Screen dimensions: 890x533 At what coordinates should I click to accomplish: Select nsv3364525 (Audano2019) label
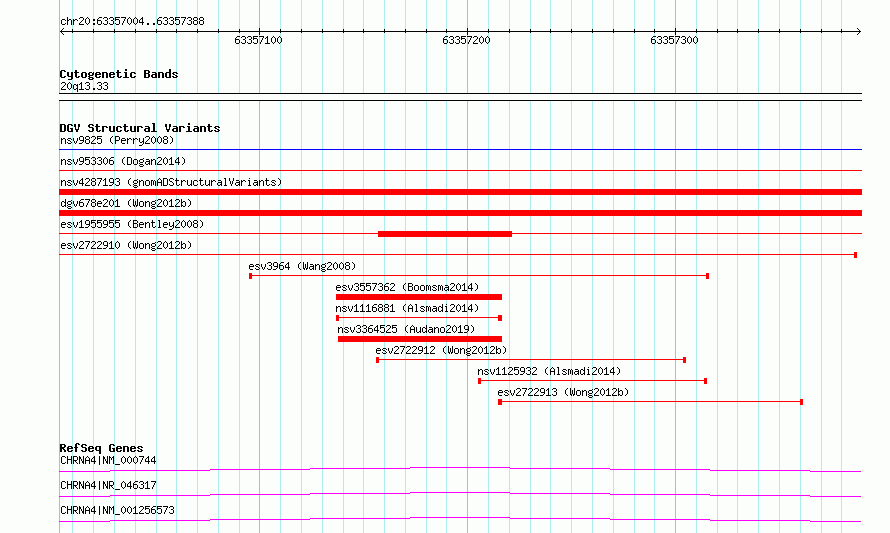tap(406, 329)
